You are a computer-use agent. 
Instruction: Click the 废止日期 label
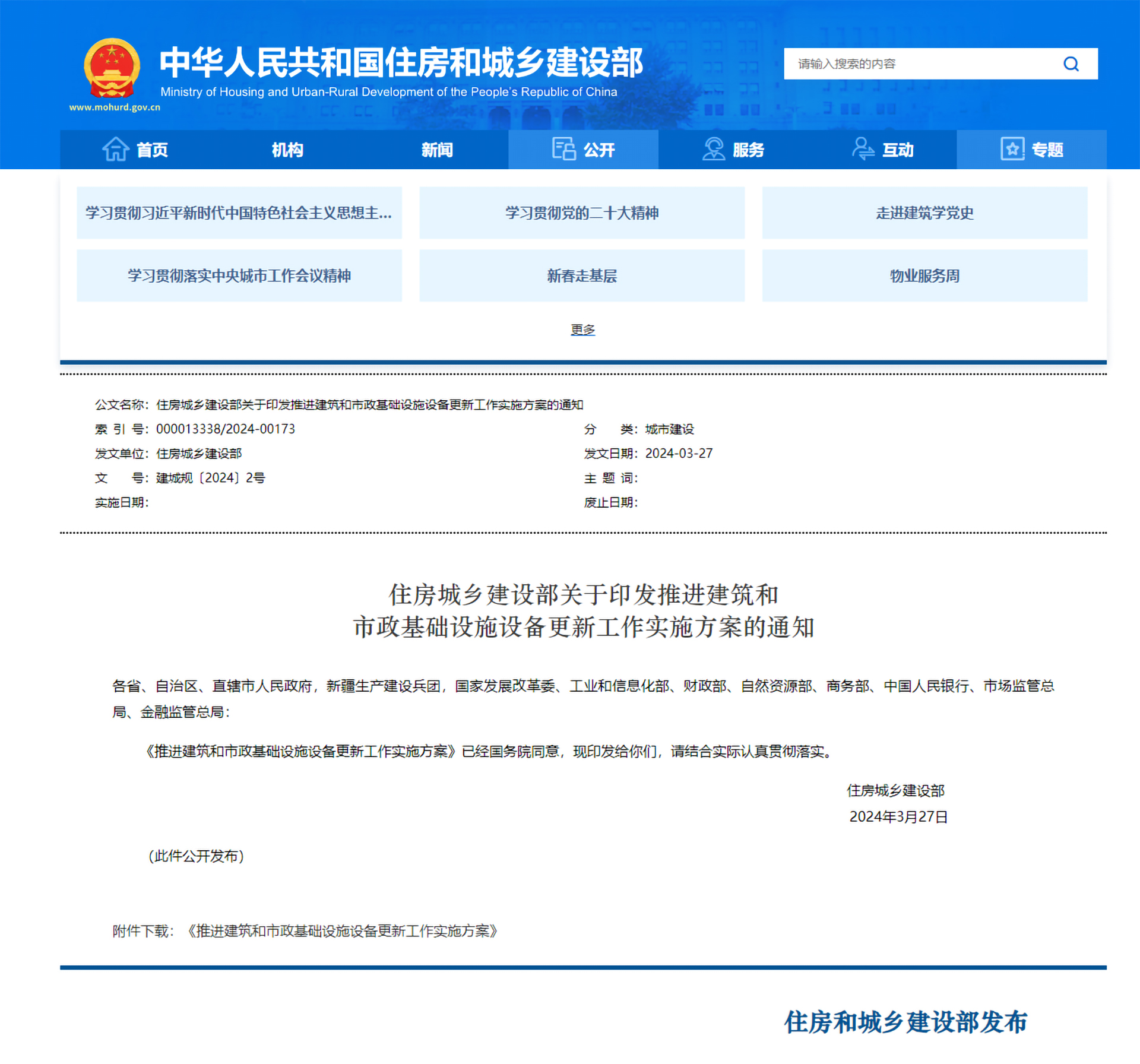click(x=611, y=502)
